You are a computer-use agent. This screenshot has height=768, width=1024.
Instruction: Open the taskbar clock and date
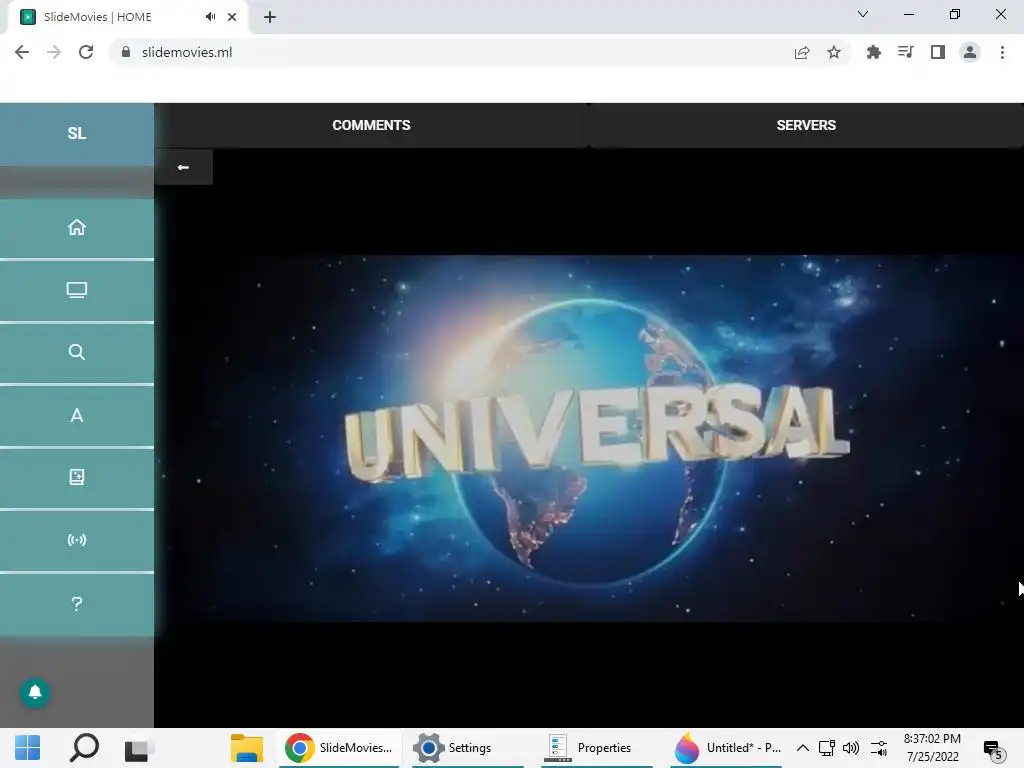pyautogui.click(x=932, y=748)
